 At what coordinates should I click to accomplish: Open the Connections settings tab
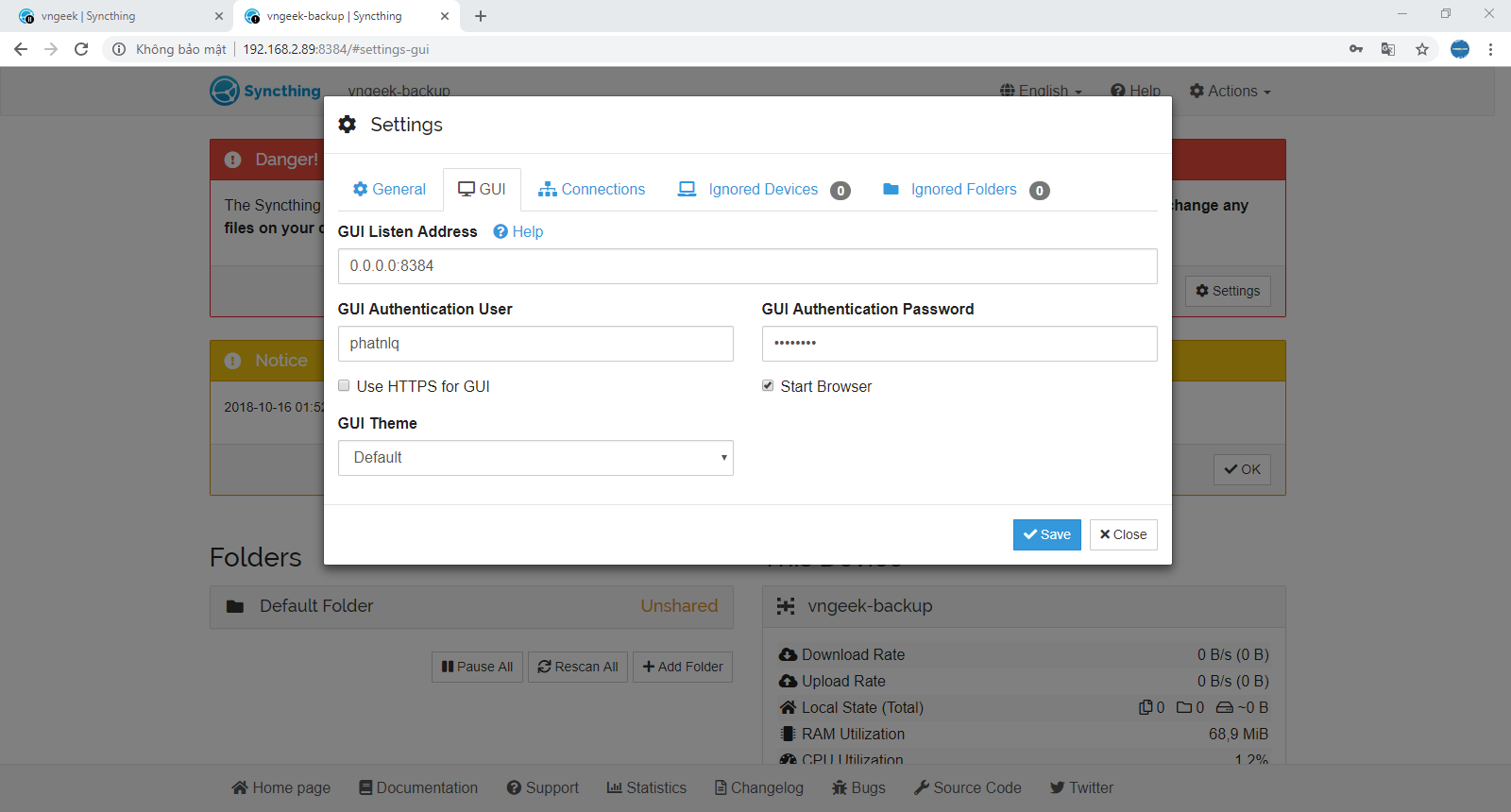tap(592, 189)
